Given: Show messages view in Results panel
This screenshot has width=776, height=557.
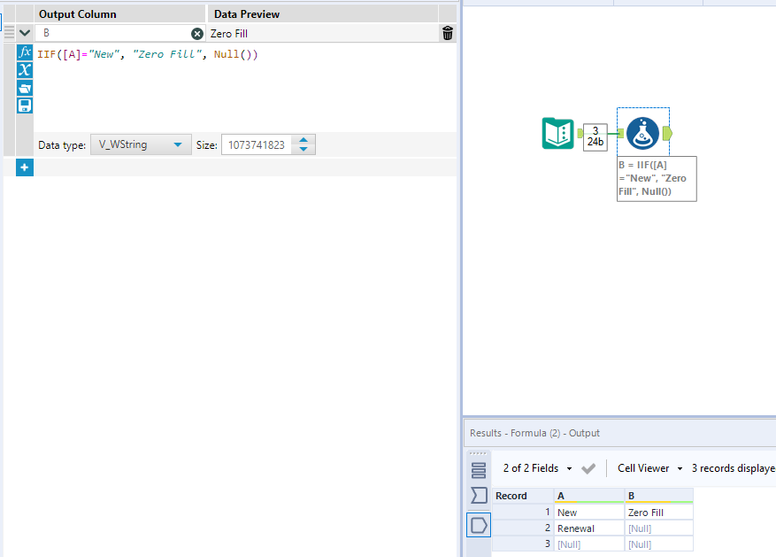Looking at the screenshot, I should (x=478, y=470).
